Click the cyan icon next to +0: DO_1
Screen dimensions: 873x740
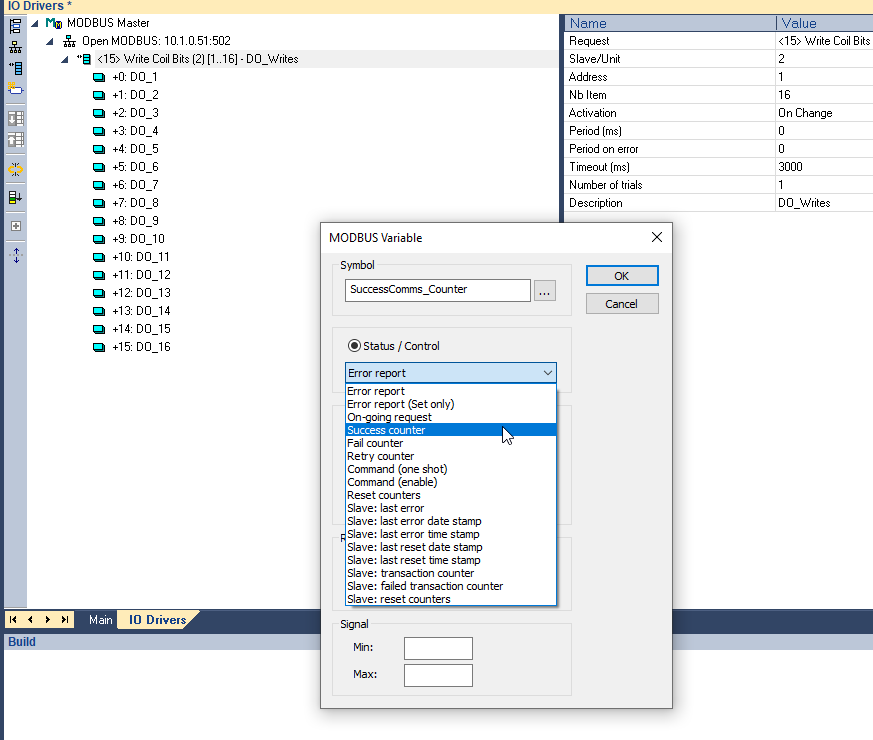pos(99,77)
